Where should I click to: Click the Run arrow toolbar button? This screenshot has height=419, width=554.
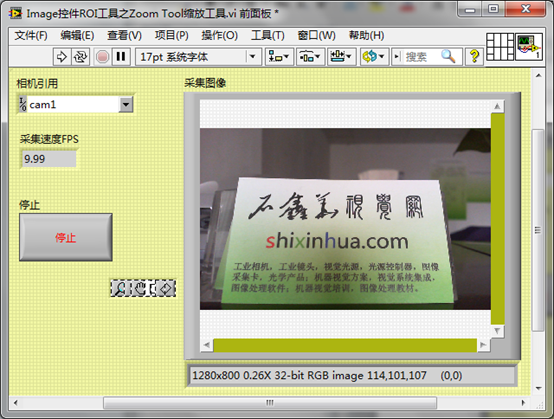(x=62, y=57)
